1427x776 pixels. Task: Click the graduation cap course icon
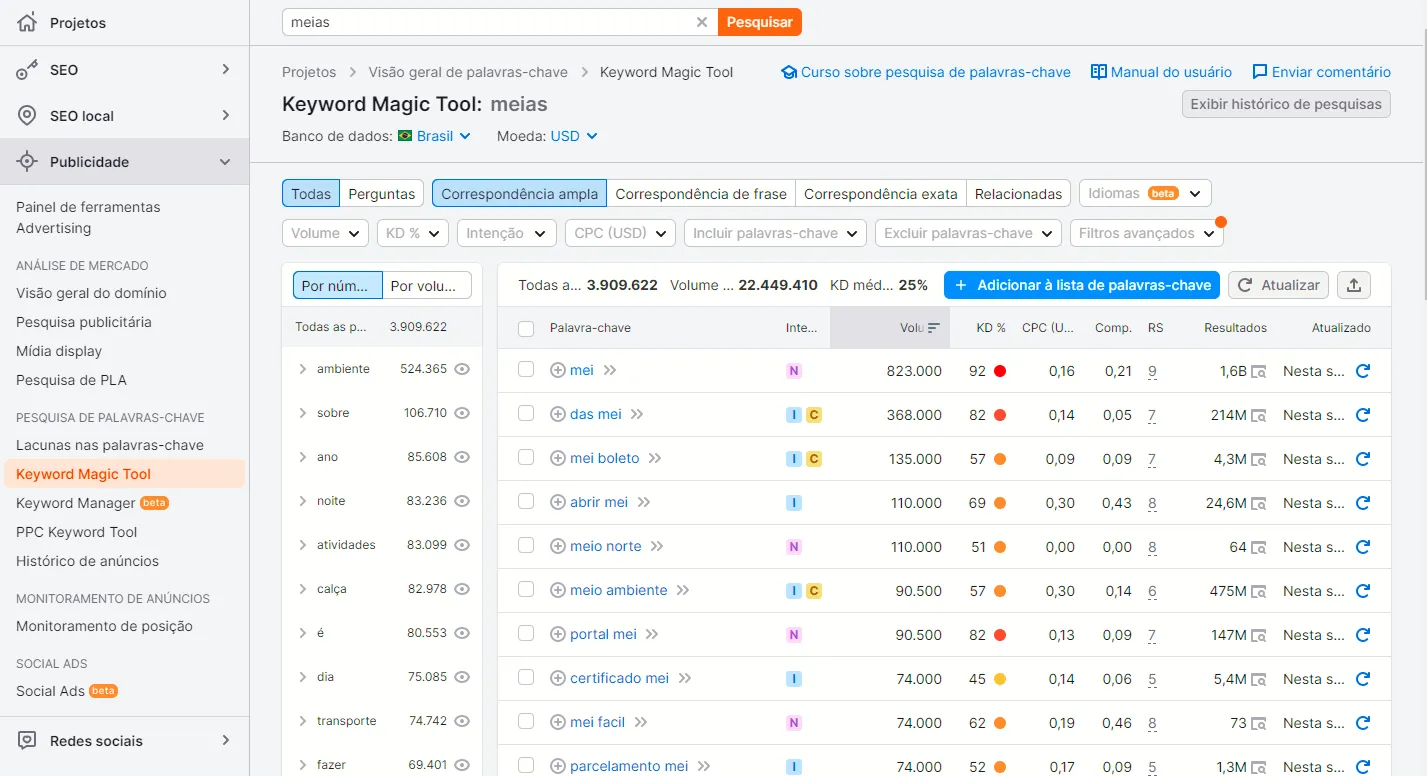(x=789, y=72)
